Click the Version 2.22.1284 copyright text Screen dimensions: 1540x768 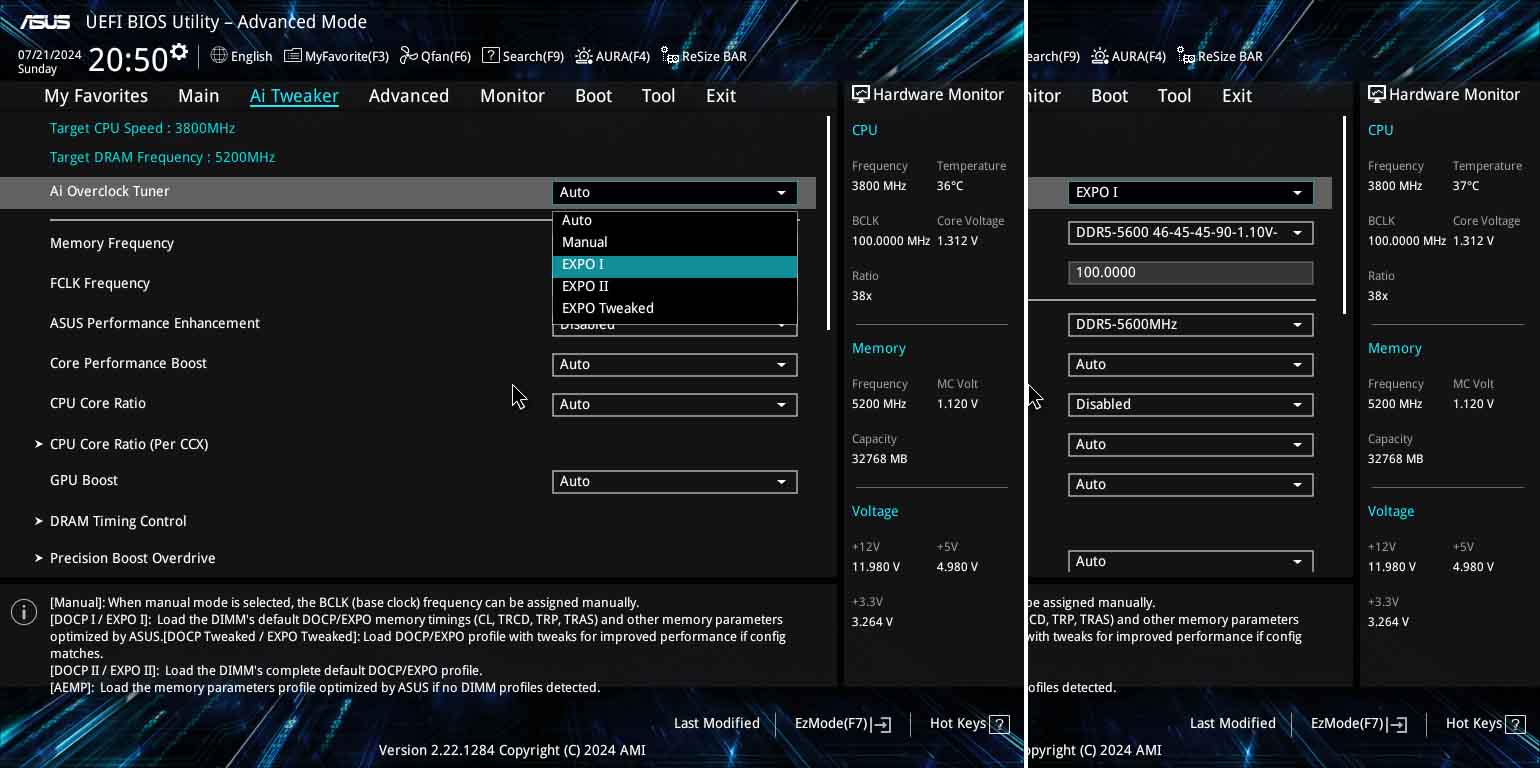tap(512, 750)
